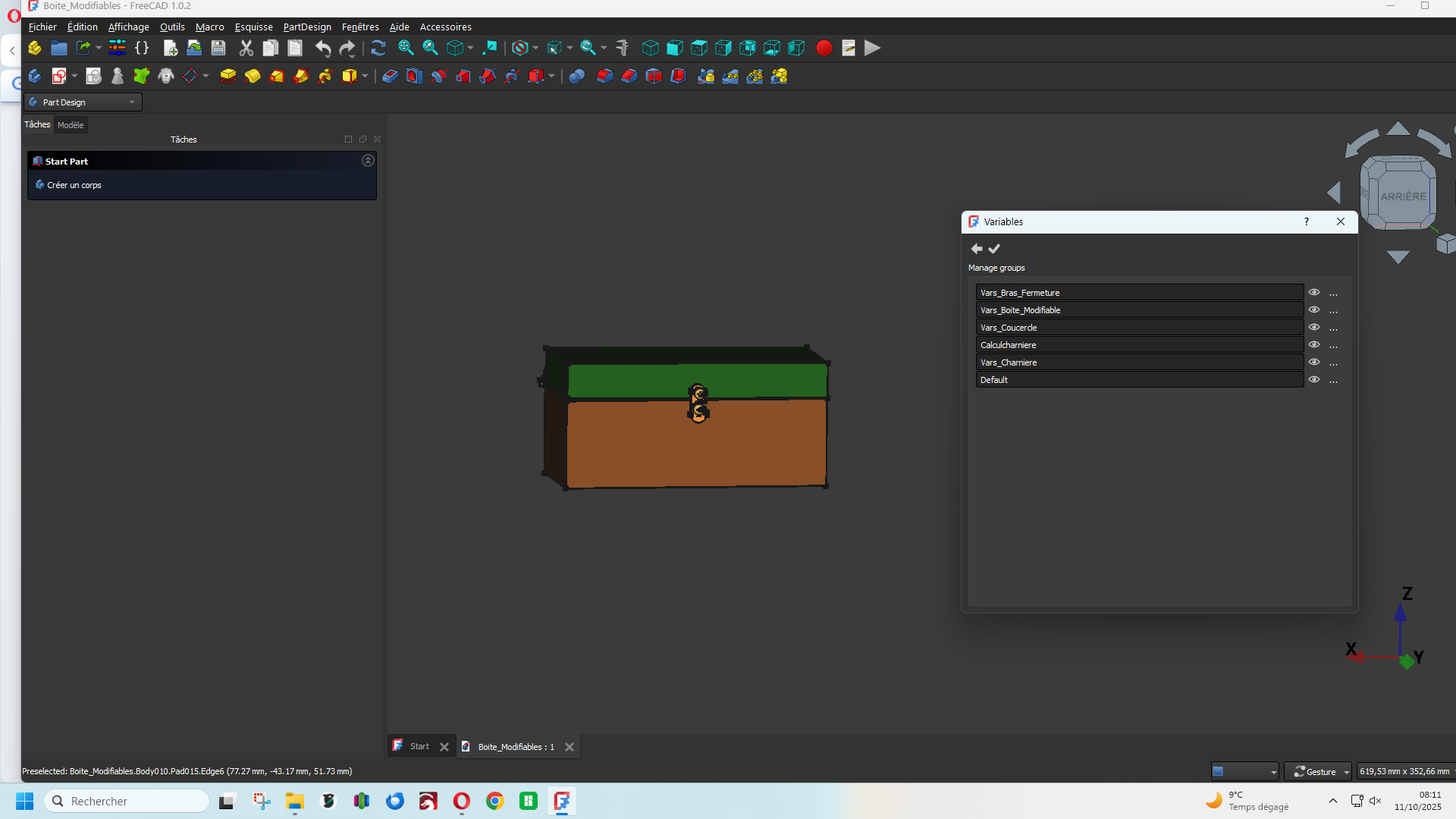
Task: Click the Boolean operation icon
Action: point(576,76)
